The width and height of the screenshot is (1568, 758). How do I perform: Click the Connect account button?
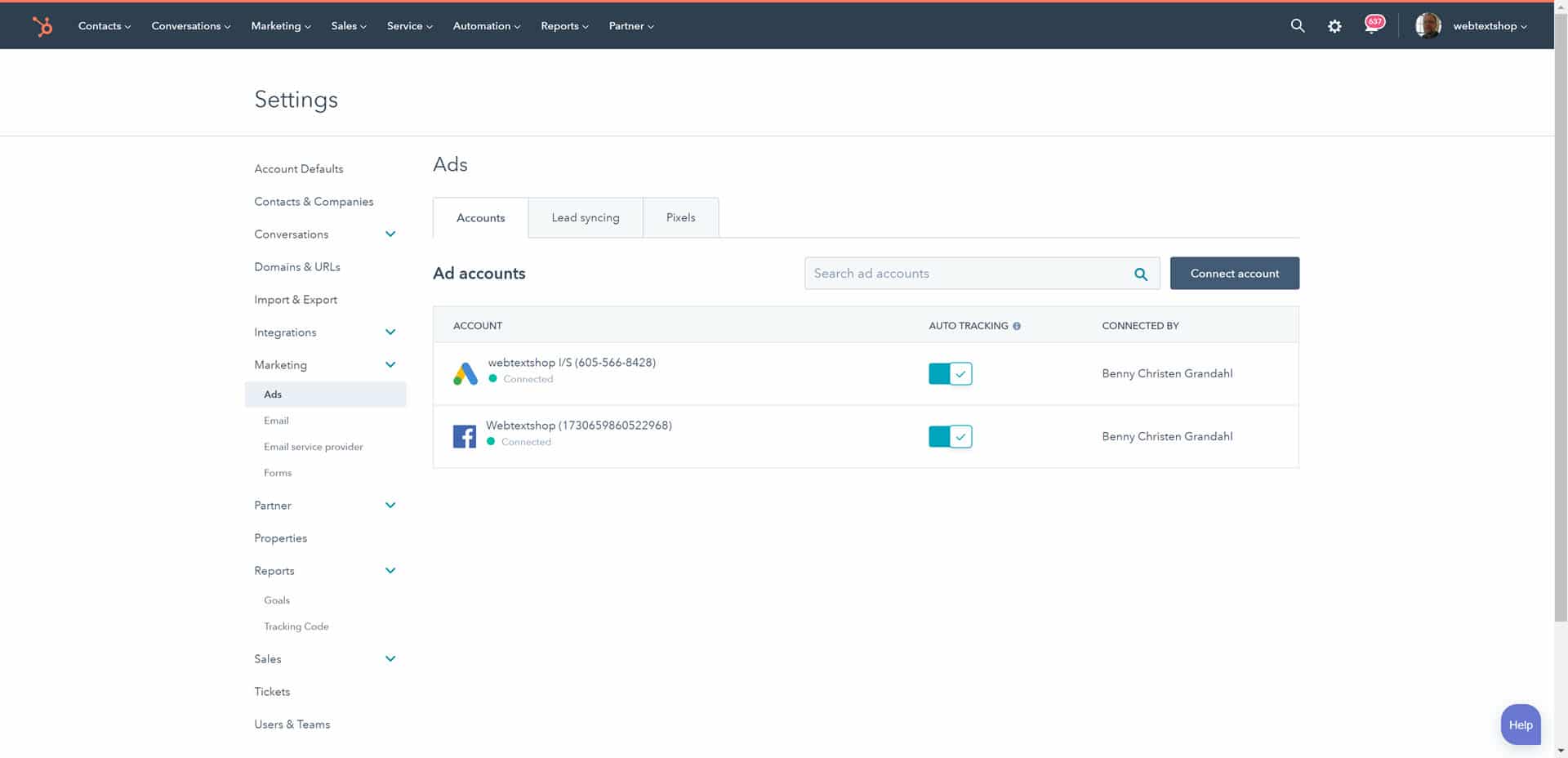coord(1234,274)
